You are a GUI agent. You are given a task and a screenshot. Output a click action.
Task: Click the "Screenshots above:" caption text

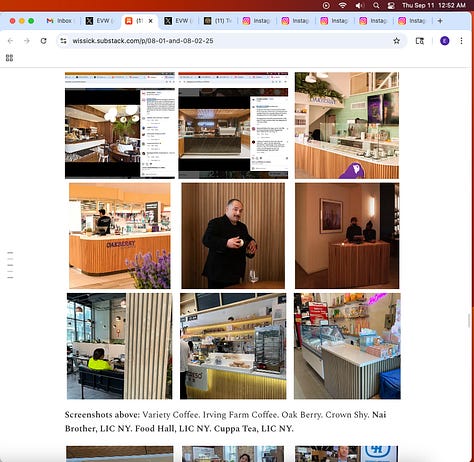[x=102, y=415]
